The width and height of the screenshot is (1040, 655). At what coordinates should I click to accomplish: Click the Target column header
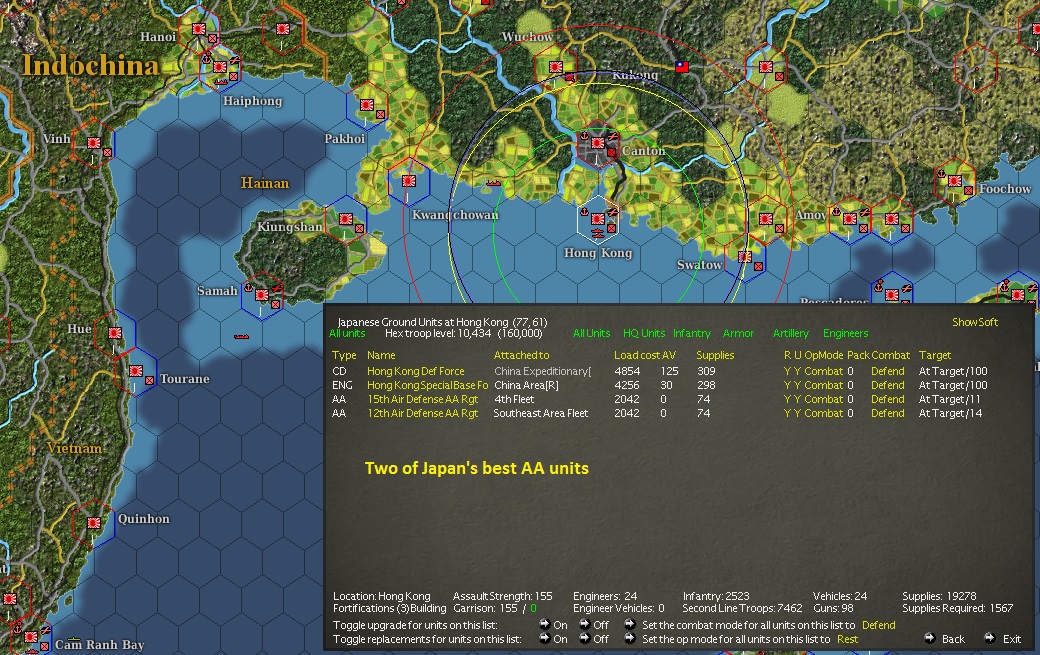[935, 355]
